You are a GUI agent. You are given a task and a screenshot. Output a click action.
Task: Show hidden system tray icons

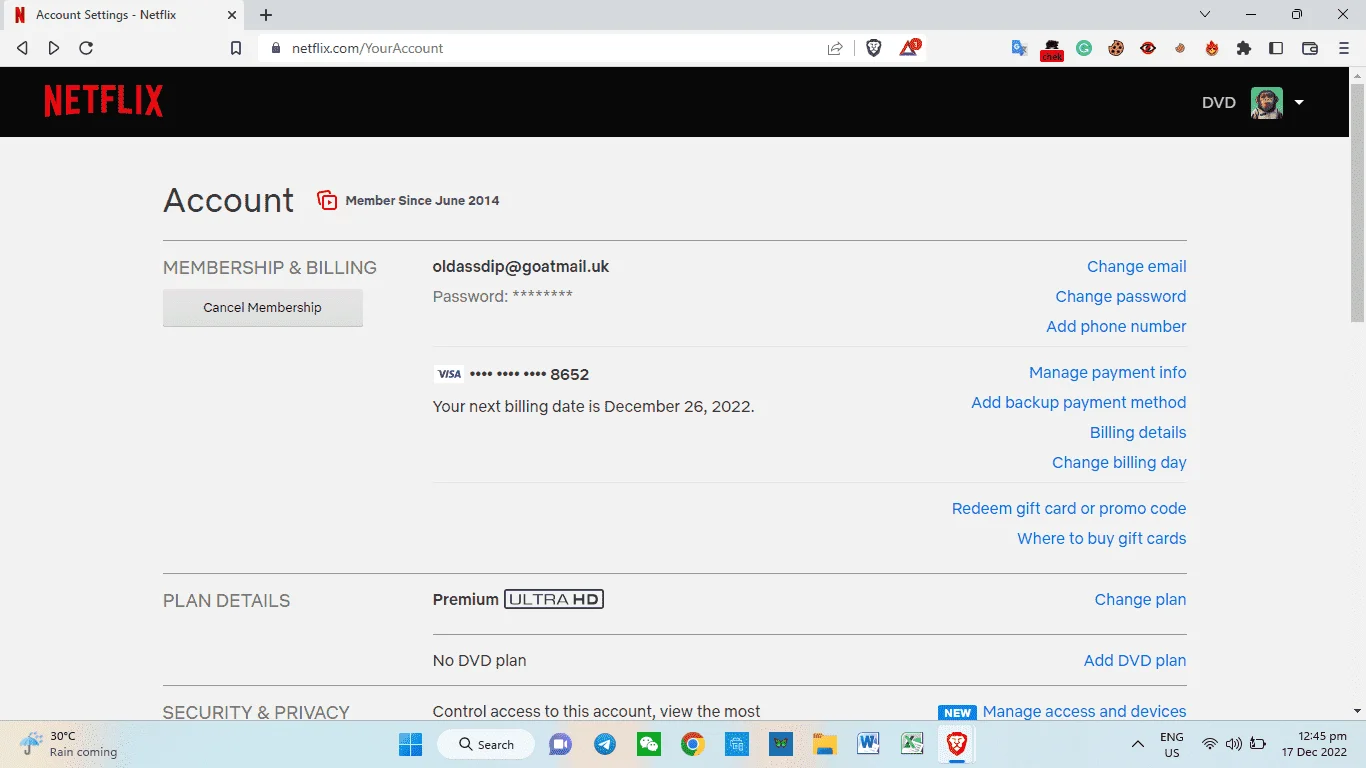1137,744
